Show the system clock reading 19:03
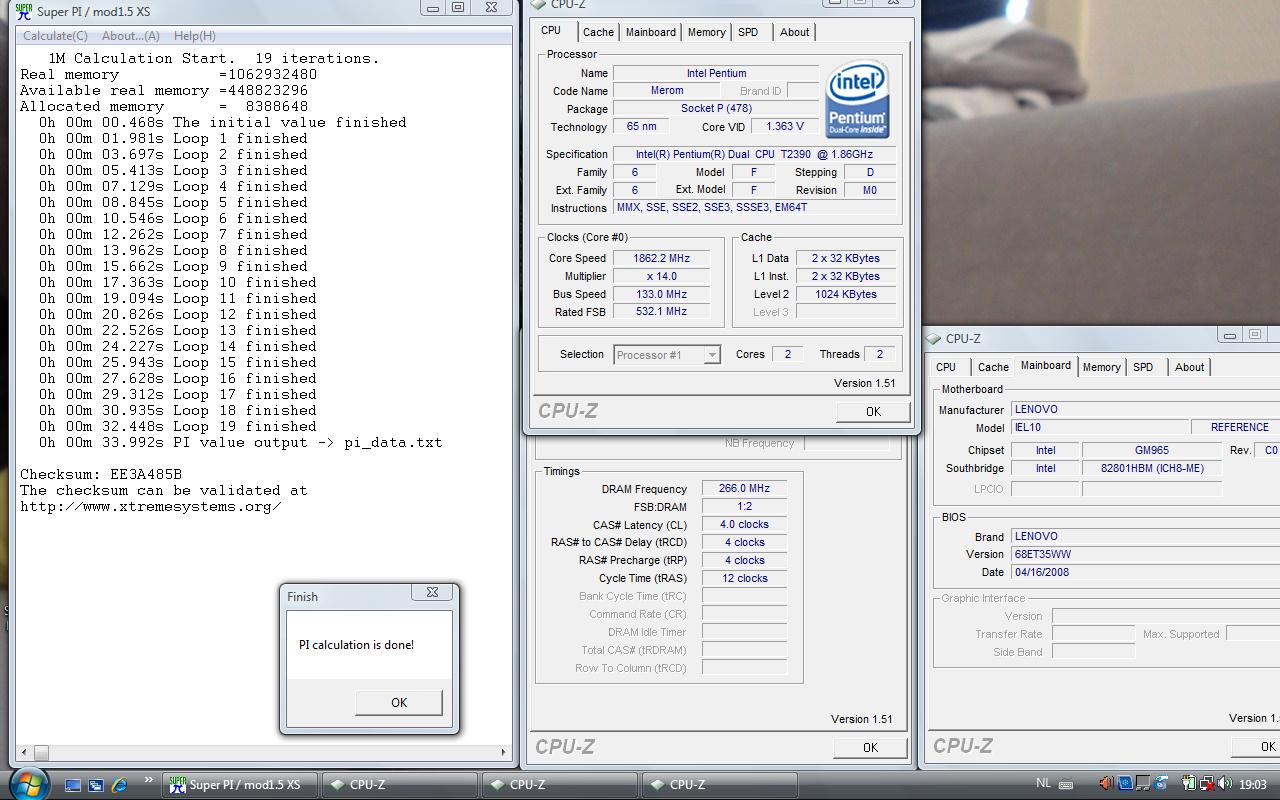 (1252, 784)
